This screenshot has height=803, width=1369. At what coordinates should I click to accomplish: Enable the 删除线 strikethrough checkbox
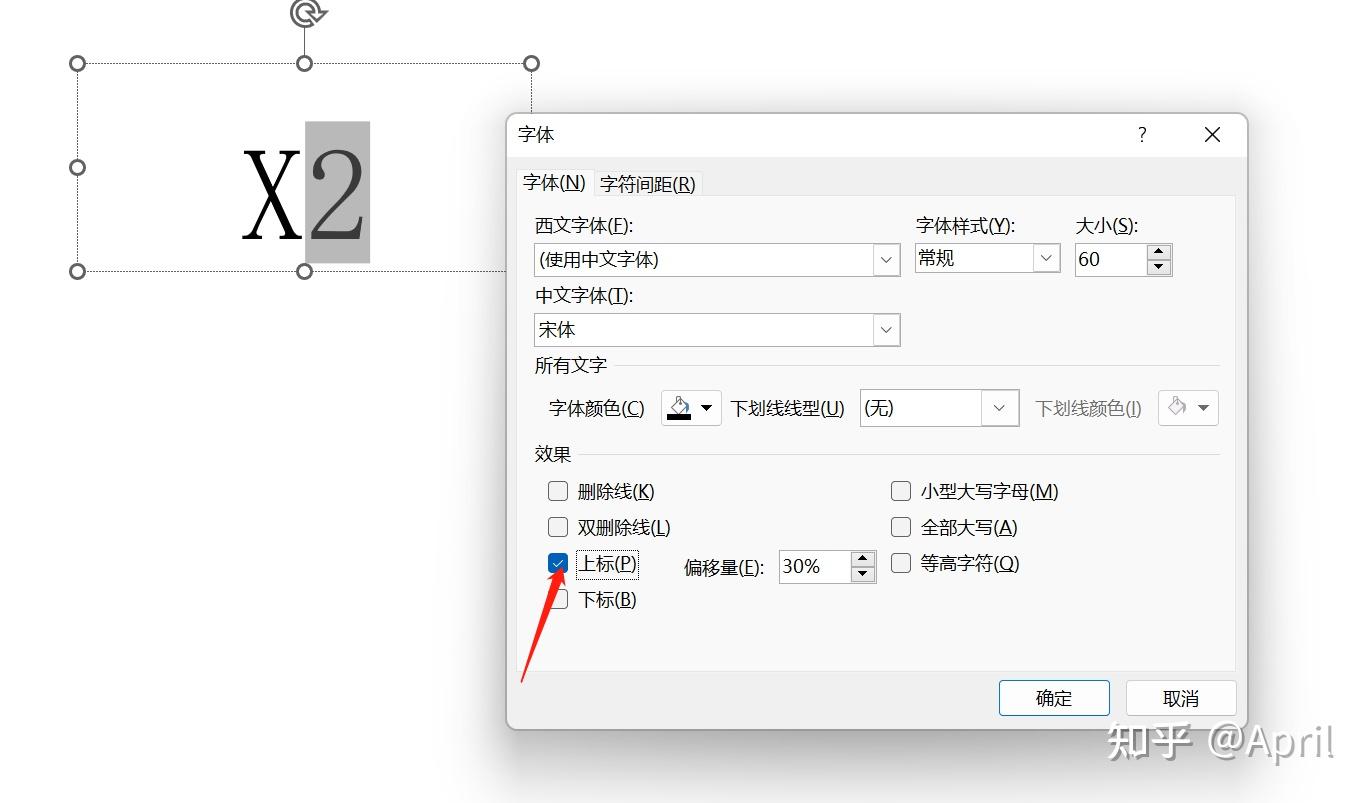[x=557, y=490]
